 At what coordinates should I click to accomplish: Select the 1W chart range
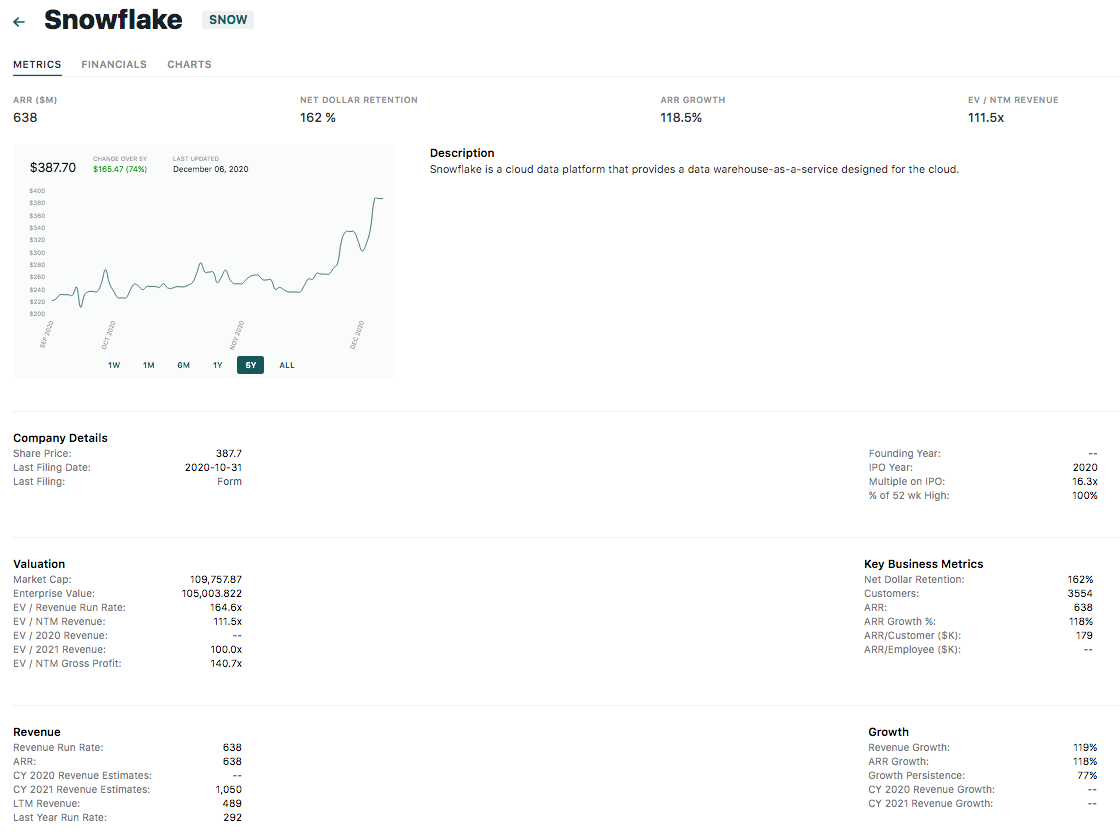[x=114, y=365]
